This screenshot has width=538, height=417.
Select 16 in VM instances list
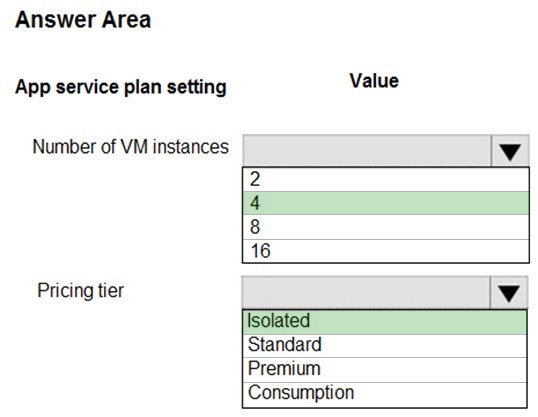click(x=386, y=251)
